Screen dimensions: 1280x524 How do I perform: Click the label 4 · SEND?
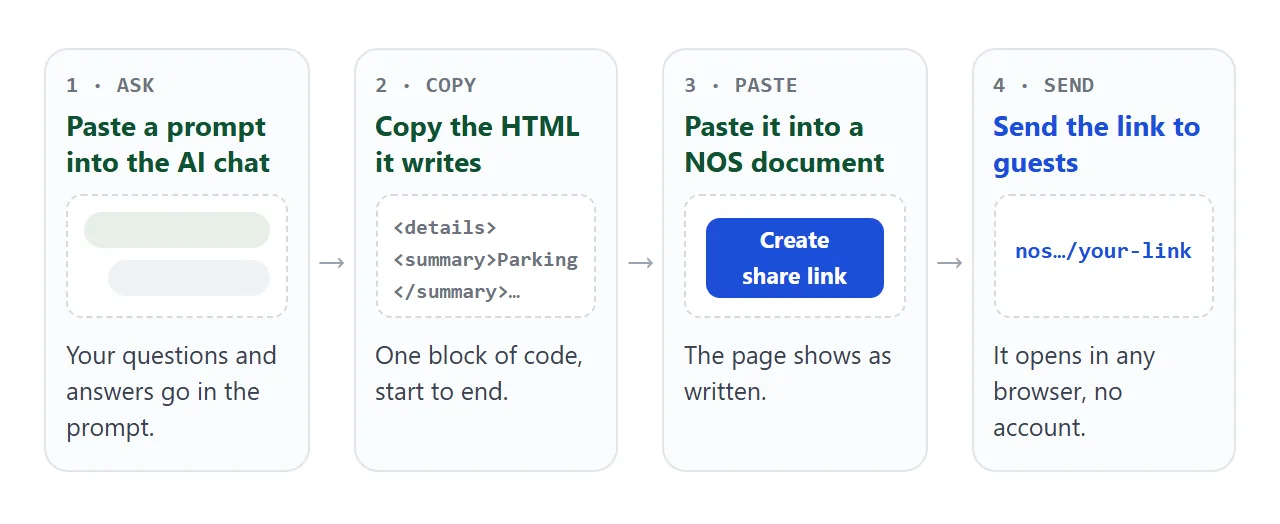point(1043,85)
